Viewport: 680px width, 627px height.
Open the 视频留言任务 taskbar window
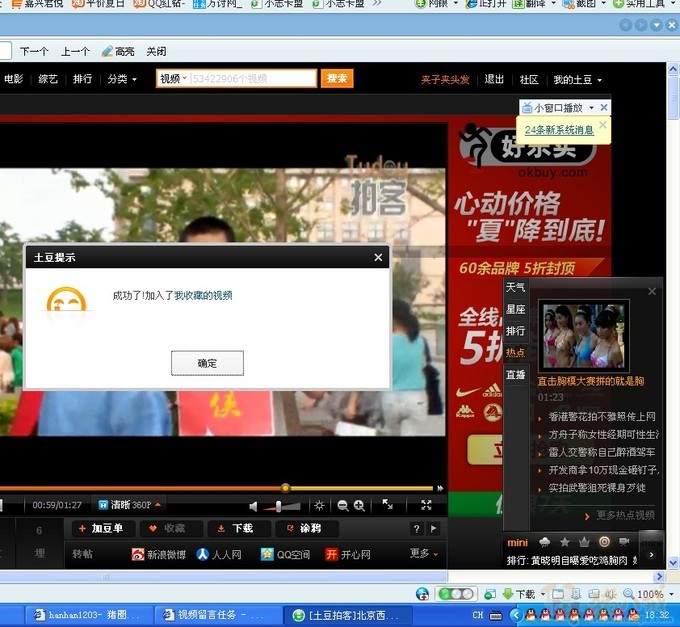[217, 615]
